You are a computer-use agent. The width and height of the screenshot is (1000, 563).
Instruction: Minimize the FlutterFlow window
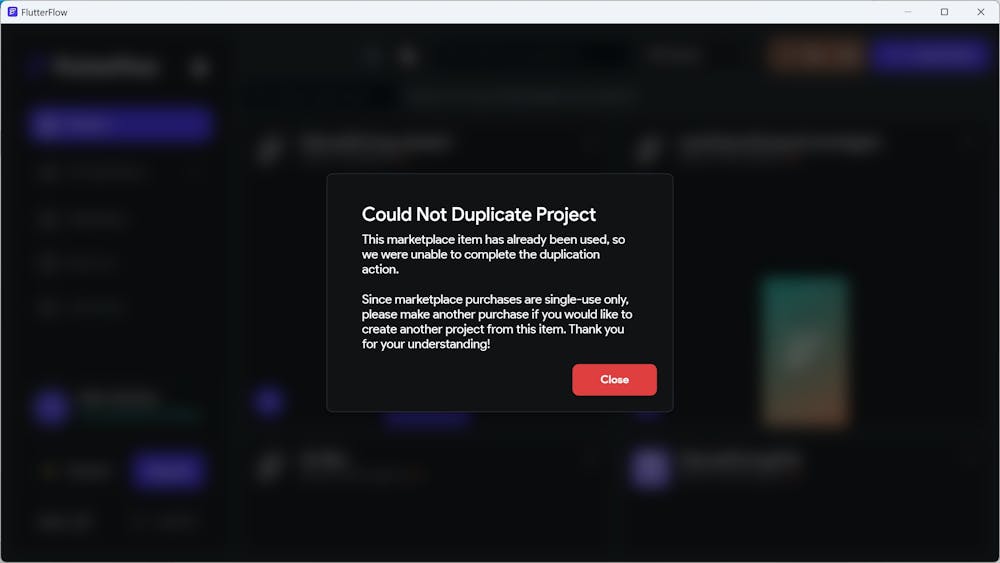(908, 11)
